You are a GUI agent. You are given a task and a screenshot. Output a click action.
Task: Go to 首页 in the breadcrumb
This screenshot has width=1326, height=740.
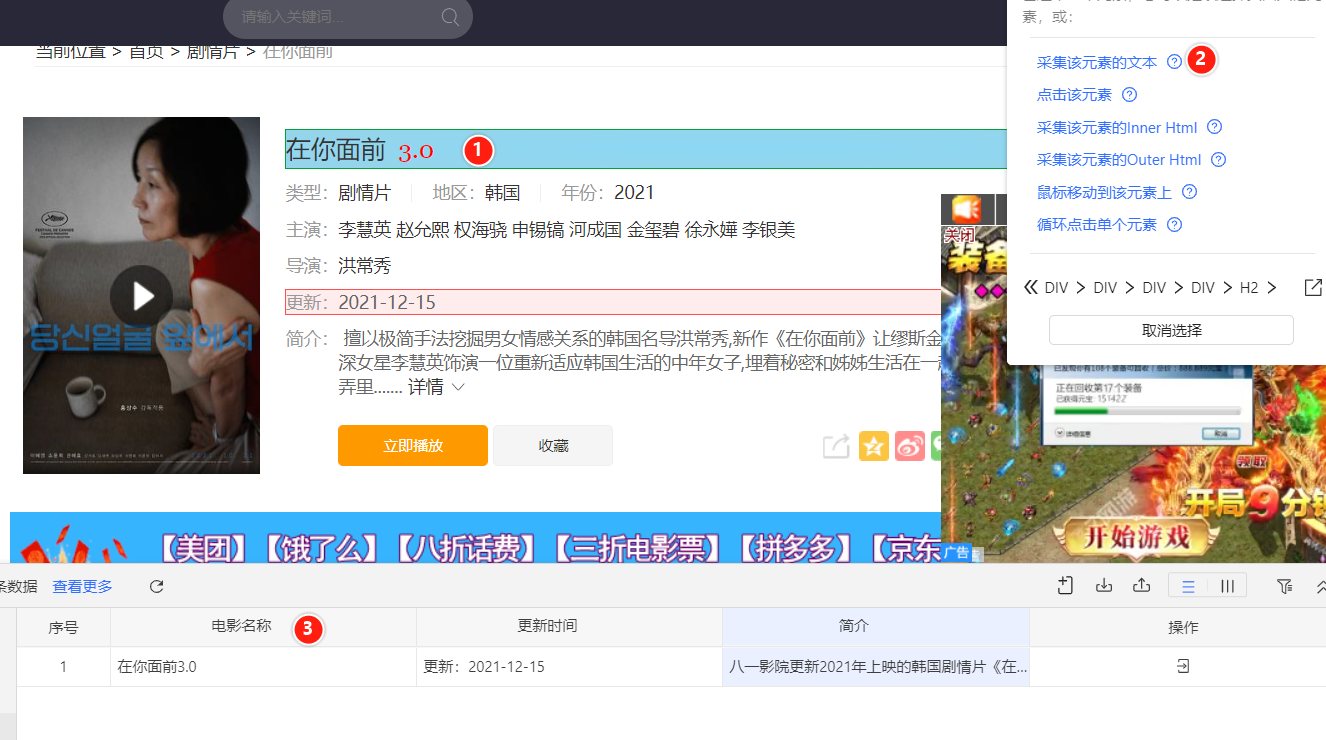pyautogui.click(x=145, y=52)
